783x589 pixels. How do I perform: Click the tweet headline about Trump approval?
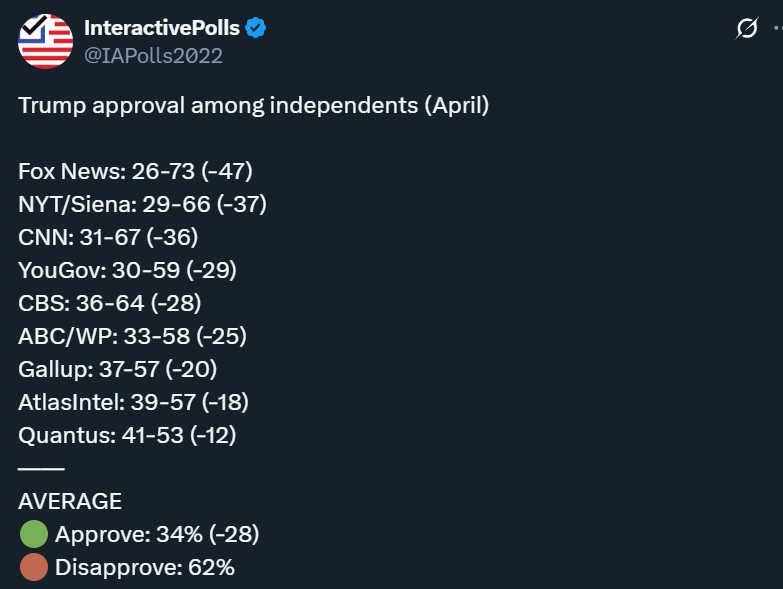pos(254,105)
